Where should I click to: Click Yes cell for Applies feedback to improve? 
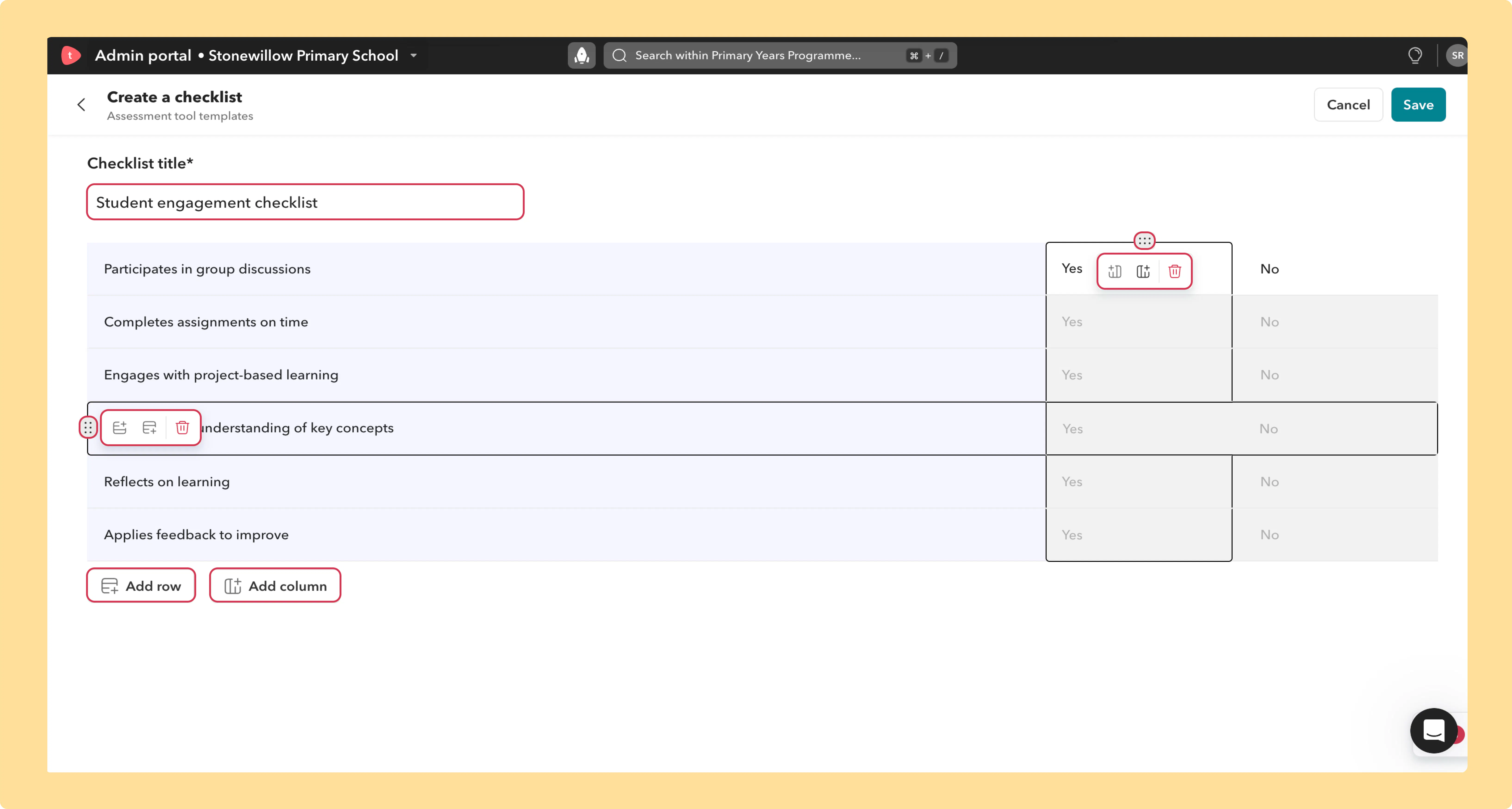pos(1139,534)
